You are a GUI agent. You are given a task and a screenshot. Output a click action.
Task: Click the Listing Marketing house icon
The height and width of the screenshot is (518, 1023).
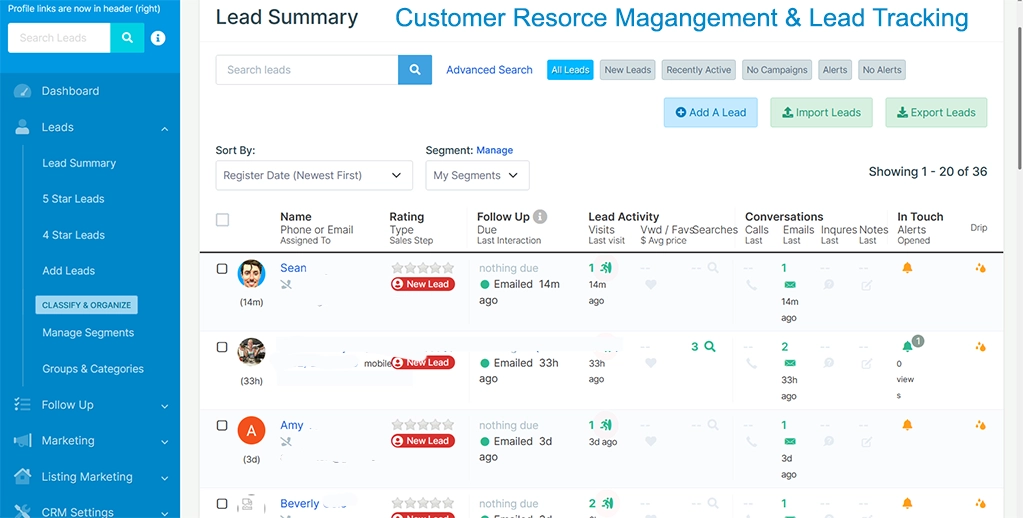(x=22, y=476)
